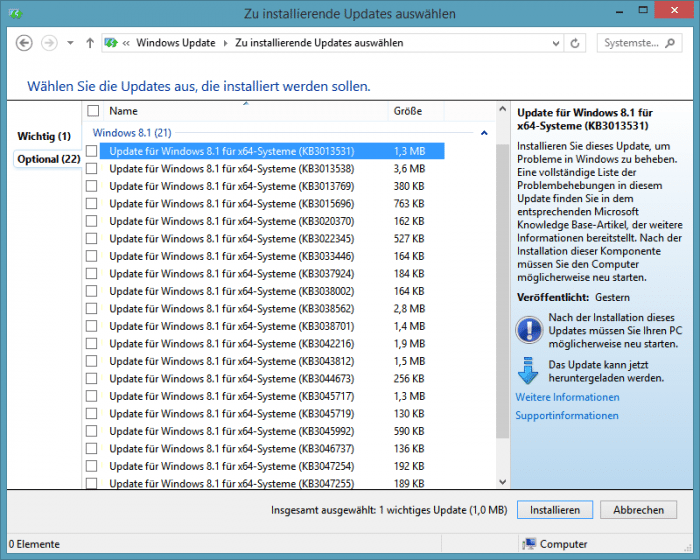Go up one level with Up arrow
This screenshot has width=700, height=560.
click(90, 43)
